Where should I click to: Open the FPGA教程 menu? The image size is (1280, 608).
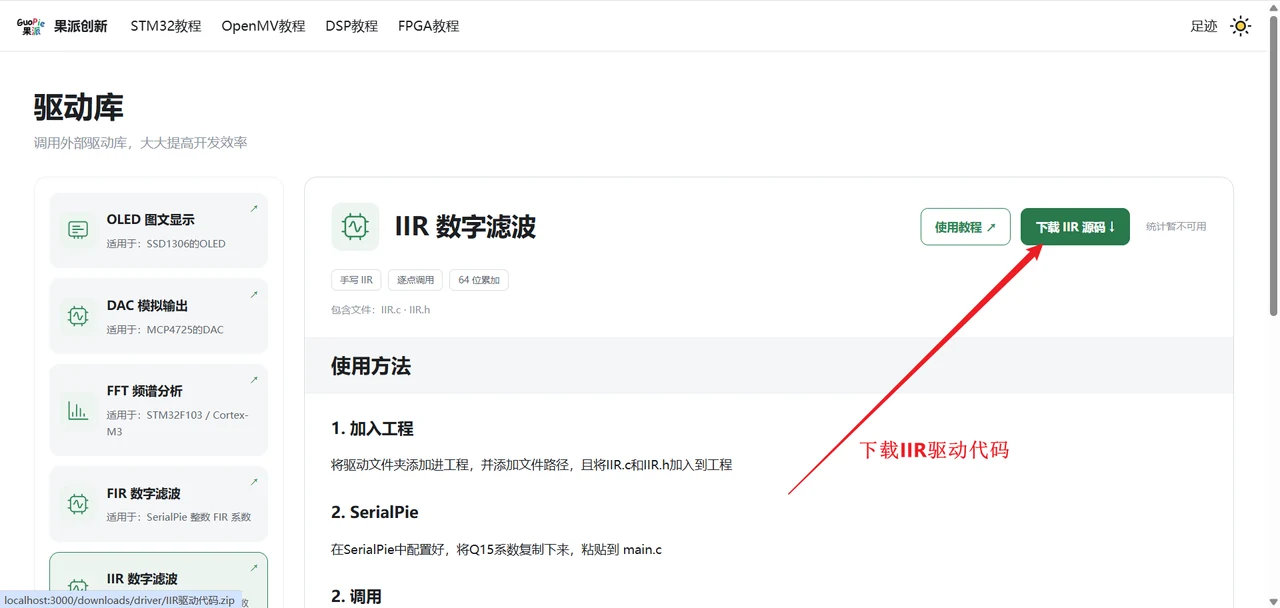click(x=428, y=26)
